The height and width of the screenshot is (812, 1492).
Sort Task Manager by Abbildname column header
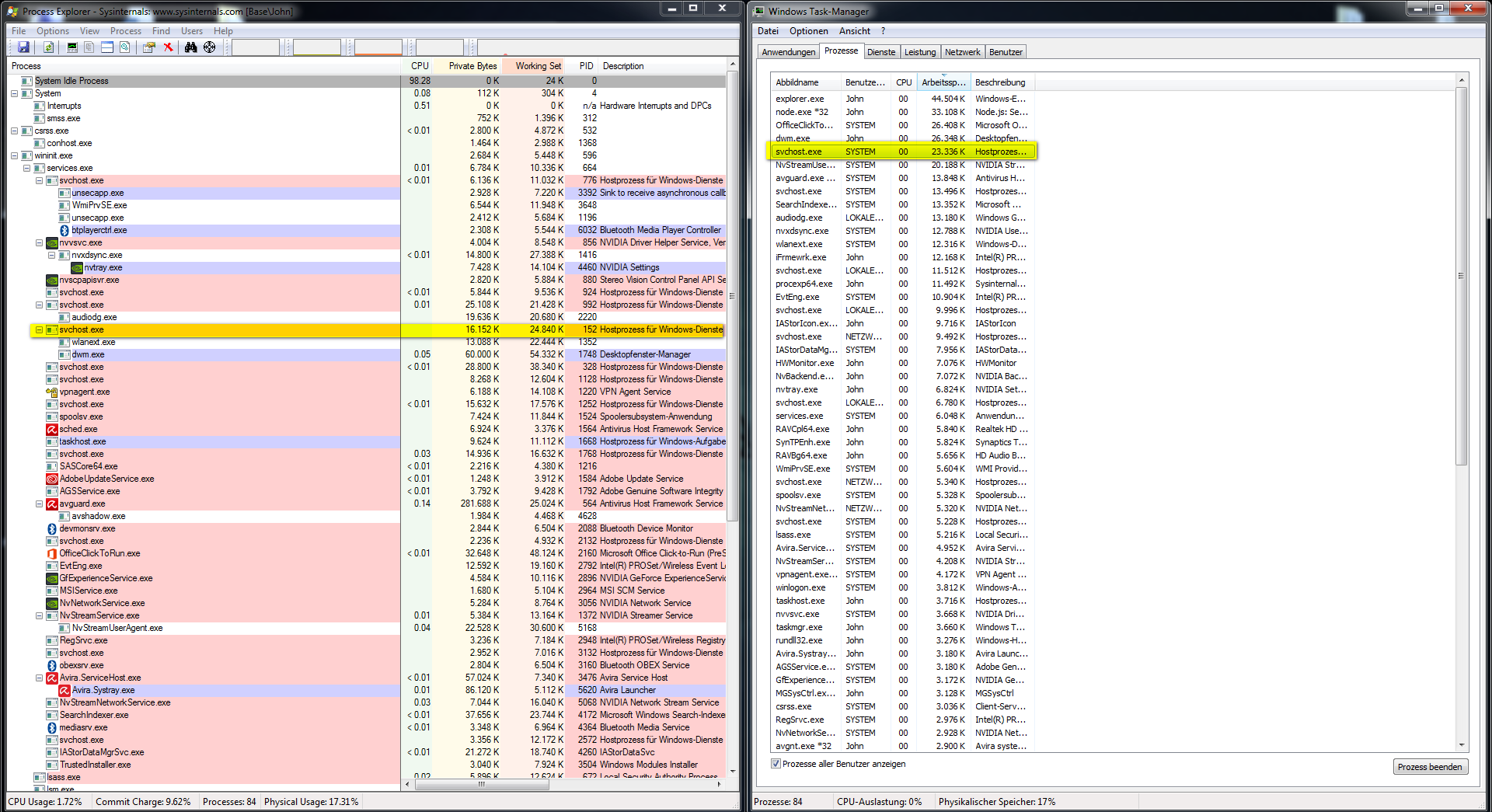click(x=806, y=82)
